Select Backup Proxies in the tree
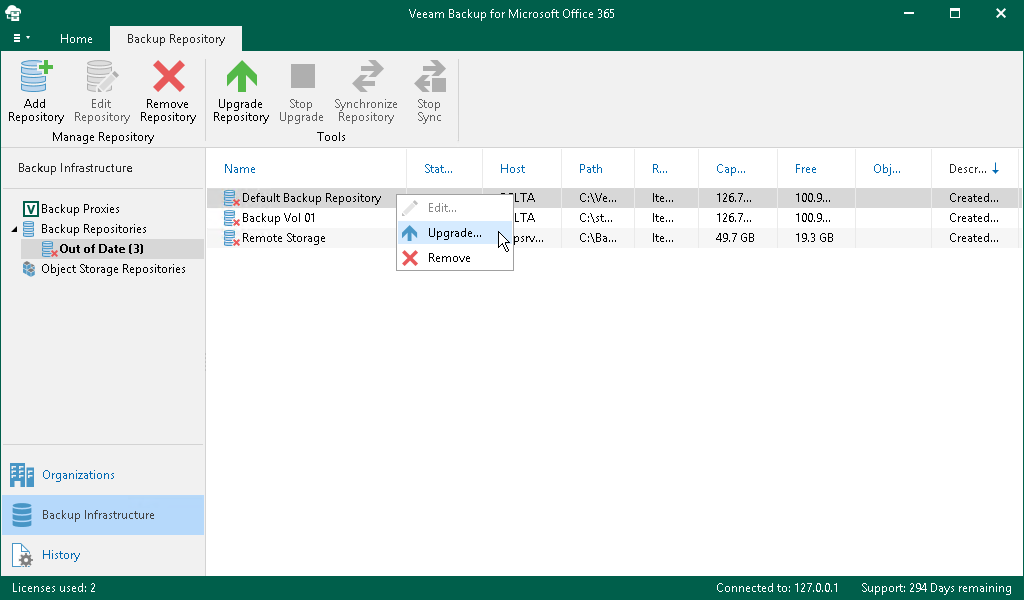1024x600 pixels. coord(80,209)
